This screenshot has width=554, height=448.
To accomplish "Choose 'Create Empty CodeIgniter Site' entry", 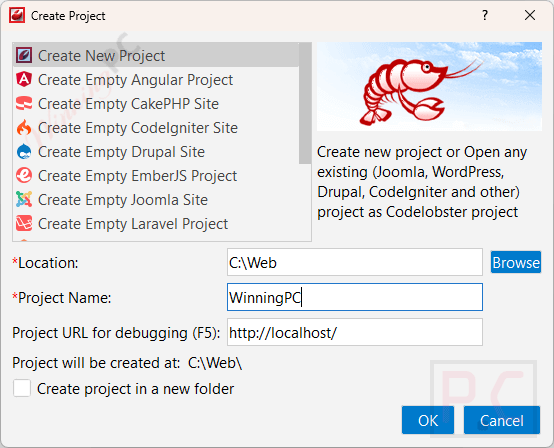I will (x=155, y=128).
